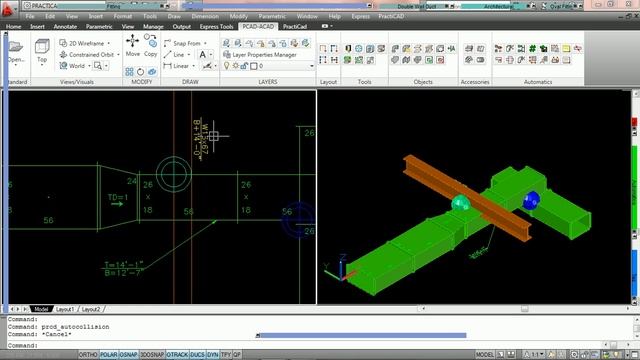Select the Copy tool in the Modify panel
The width and height of the screenshot is (640, 360).
tap(151, 45)
